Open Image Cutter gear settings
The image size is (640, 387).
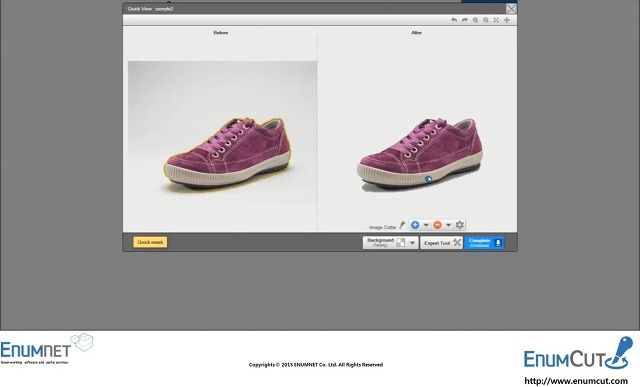[460, 225]
